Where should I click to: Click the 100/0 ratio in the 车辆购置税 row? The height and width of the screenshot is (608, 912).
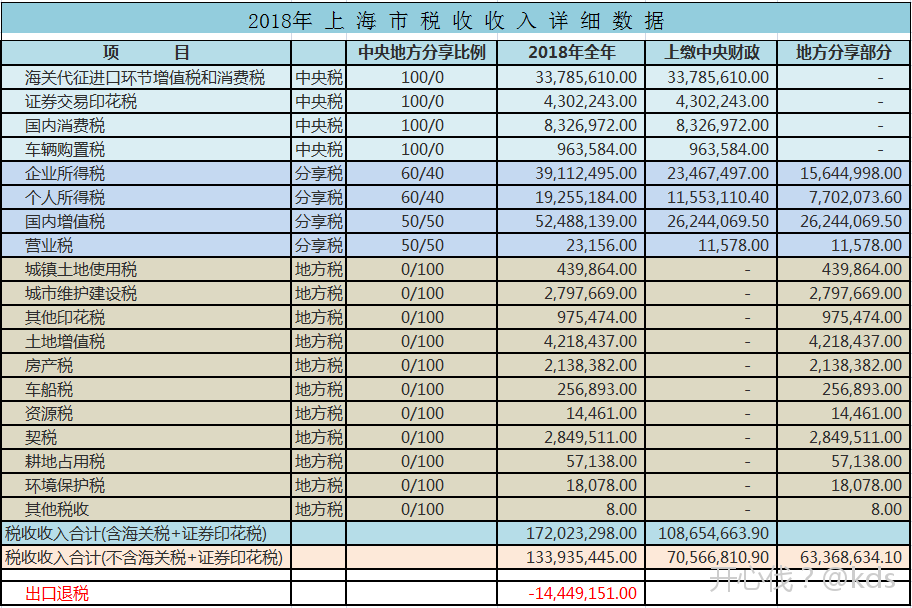pyautogui.click(x=422, y=150)
